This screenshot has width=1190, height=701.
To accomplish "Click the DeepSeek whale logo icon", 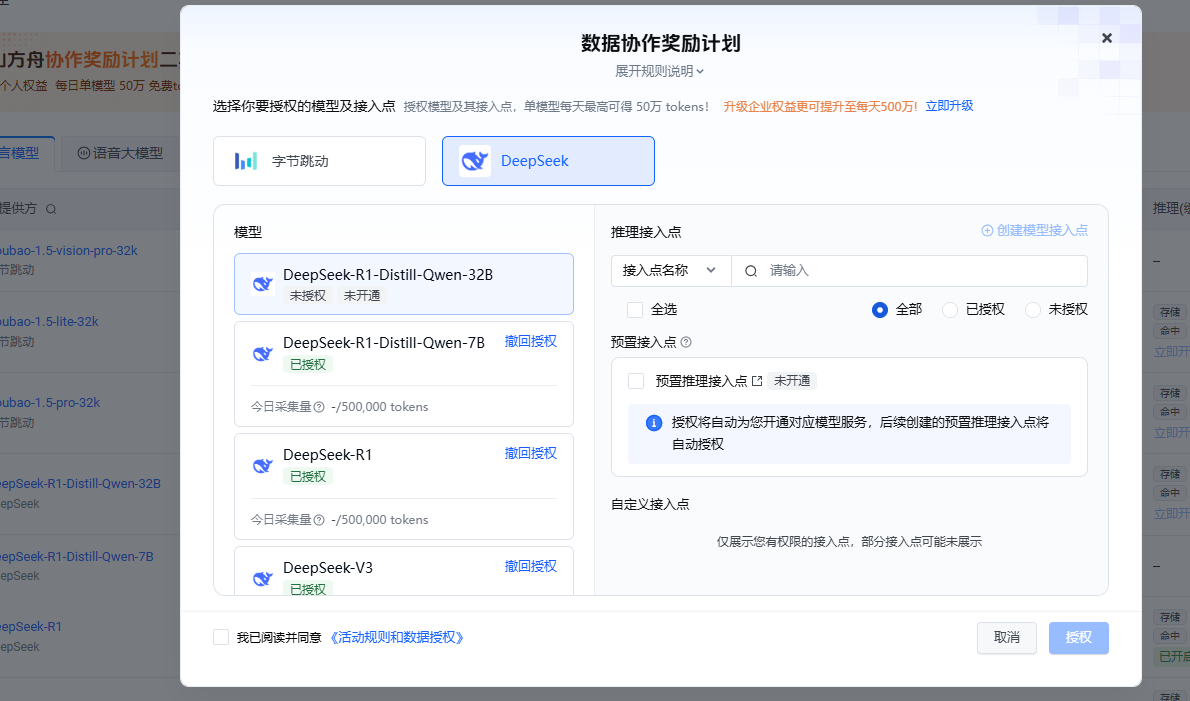I will [475, 161].
